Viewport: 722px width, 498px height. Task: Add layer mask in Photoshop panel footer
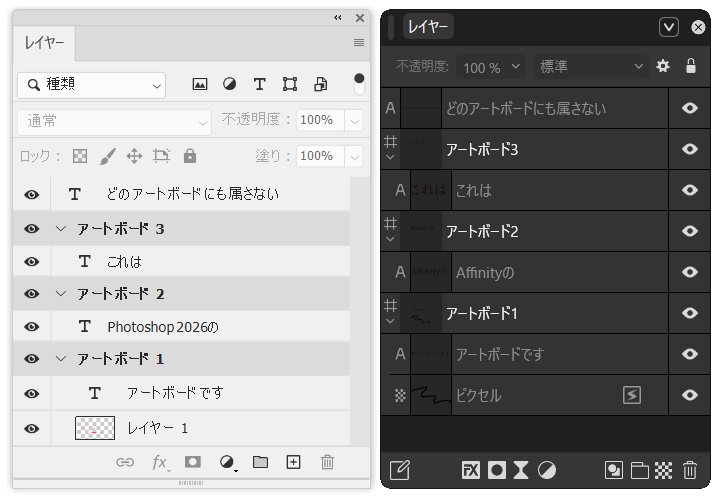[193, 462]
